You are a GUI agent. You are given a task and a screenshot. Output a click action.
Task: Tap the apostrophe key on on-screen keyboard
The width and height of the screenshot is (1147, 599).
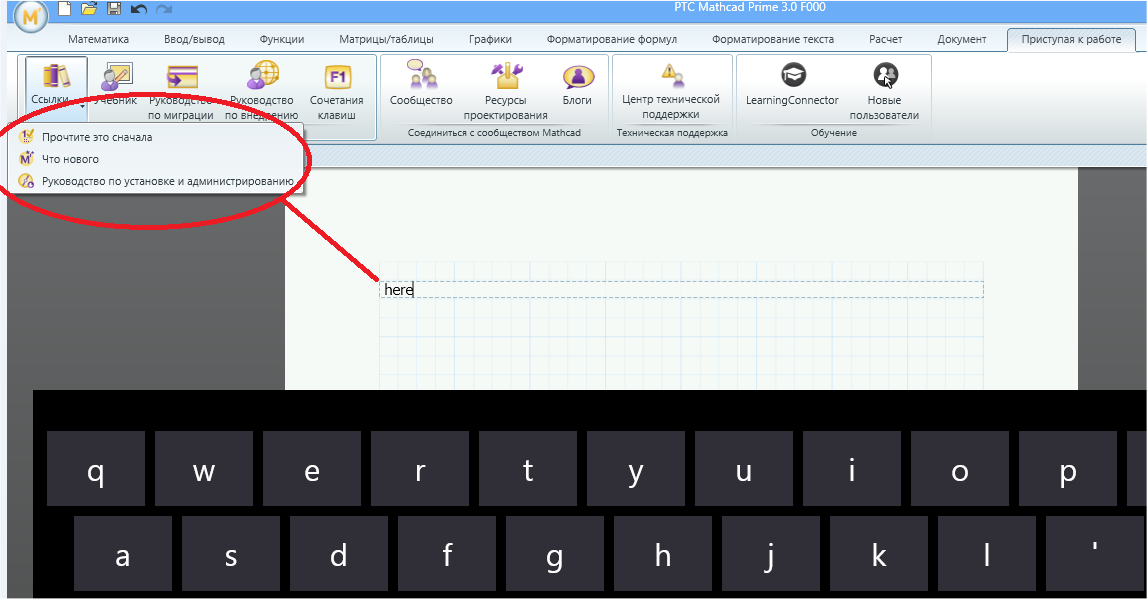1095,554
